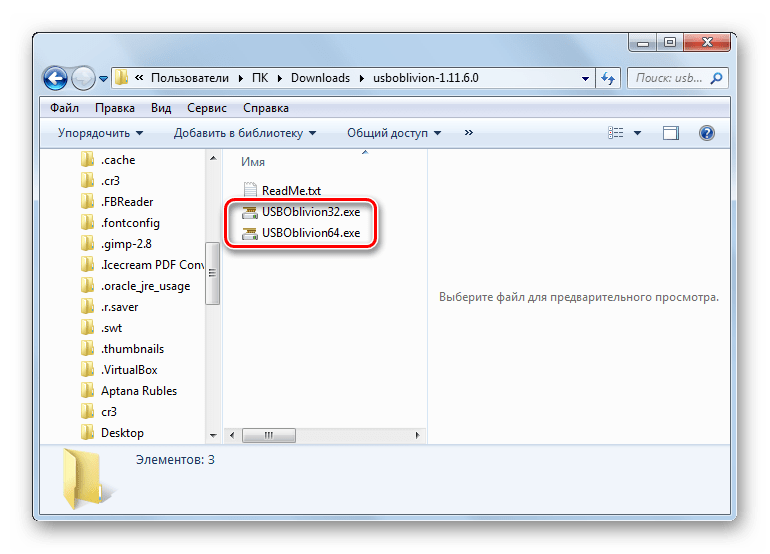
Task: Click the .cache folder icon
Action: pos(87,159)
